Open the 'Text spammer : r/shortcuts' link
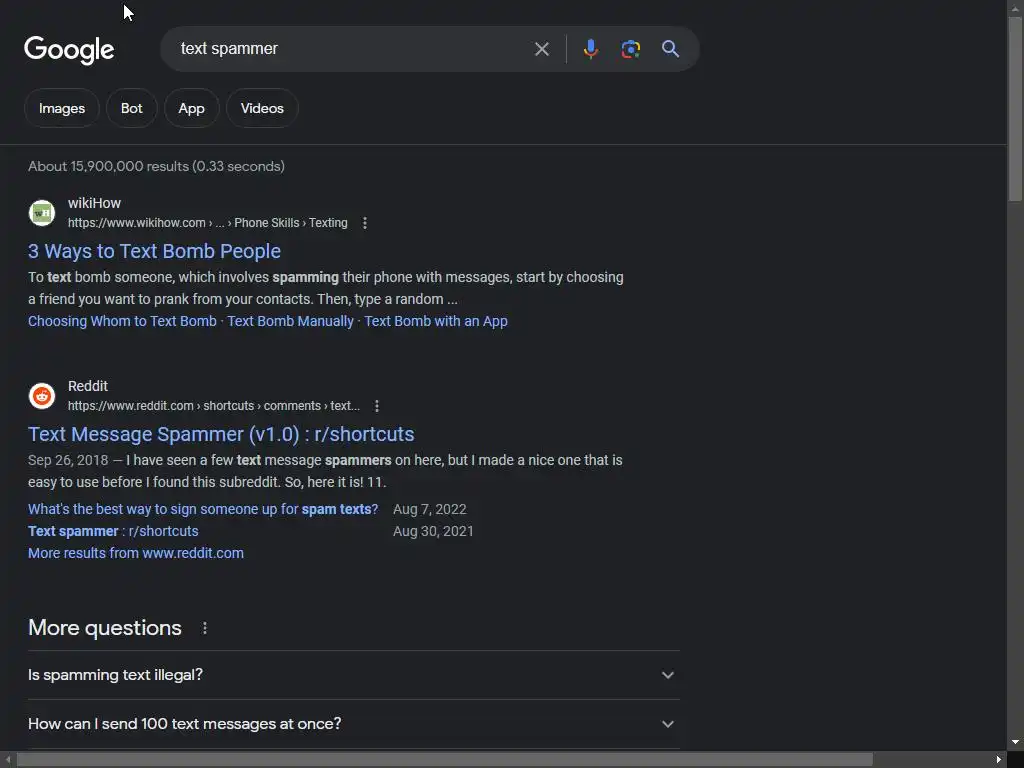The image size is (1024, 768). tap(113, 532)
